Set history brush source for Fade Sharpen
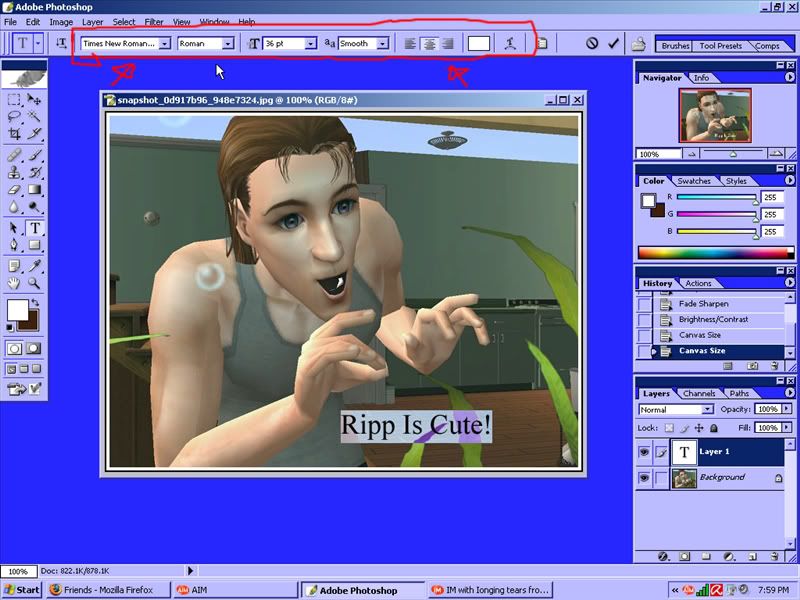 tap(644, 304)
